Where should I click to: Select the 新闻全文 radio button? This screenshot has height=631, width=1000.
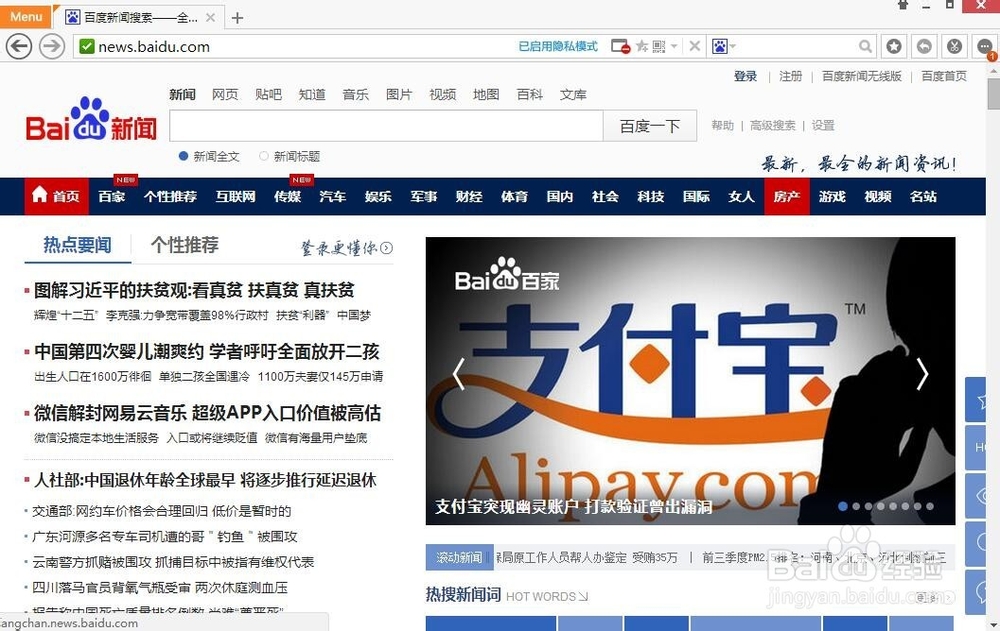coord(183,156)
